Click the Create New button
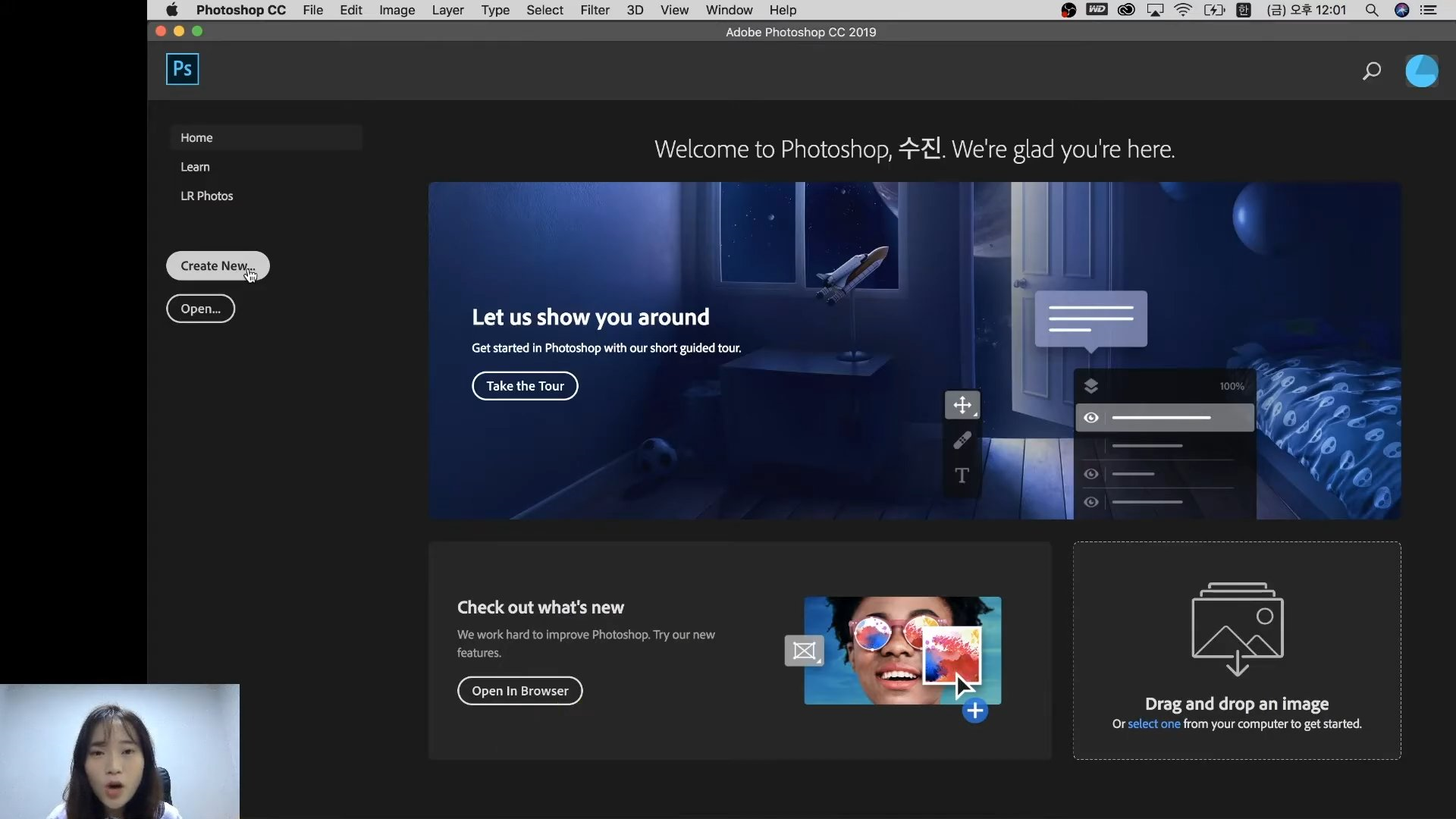Viewport: 1456px width, 819px height. [218, 265]
